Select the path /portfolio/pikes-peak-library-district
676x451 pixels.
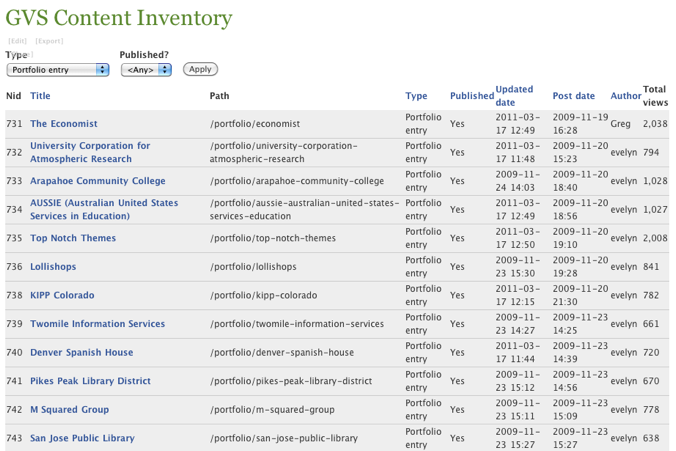point(291,381)
